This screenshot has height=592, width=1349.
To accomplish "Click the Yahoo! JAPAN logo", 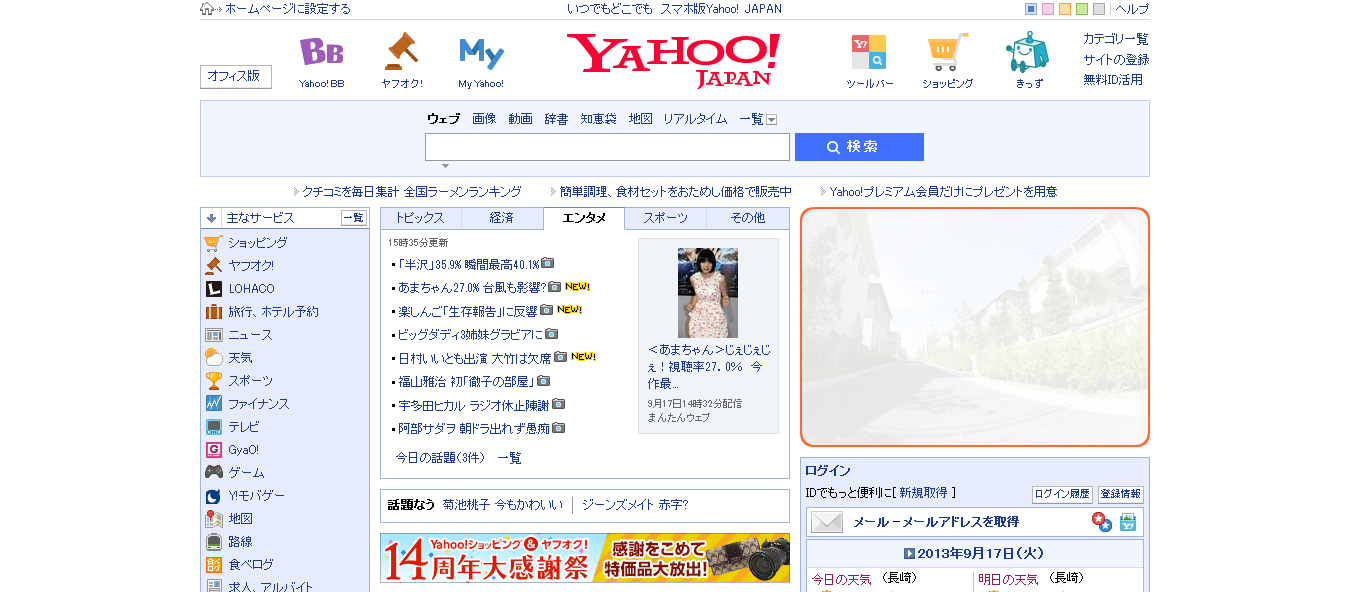I will point(673,59).
